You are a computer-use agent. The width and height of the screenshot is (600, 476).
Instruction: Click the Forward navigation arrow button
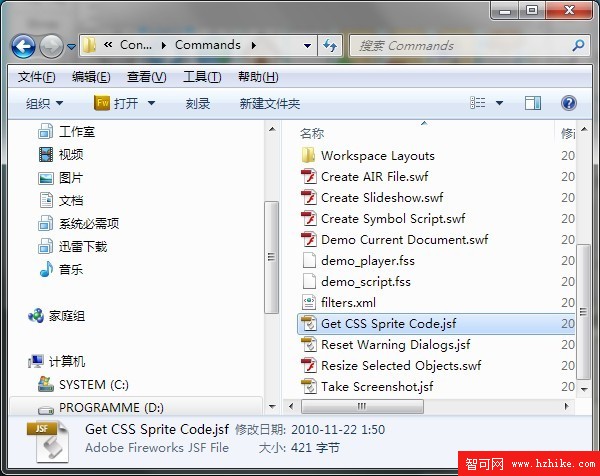(x=51, y=47)
